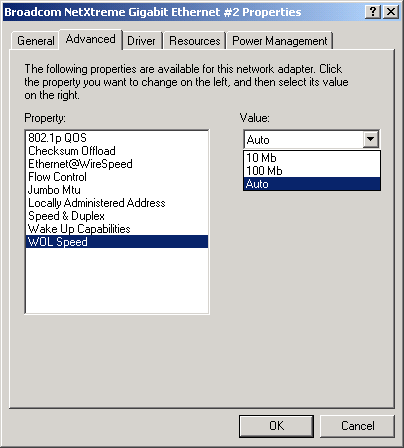Select the Resources tab
The height and width of the screenshot is (448, 404).
[195, 41]
